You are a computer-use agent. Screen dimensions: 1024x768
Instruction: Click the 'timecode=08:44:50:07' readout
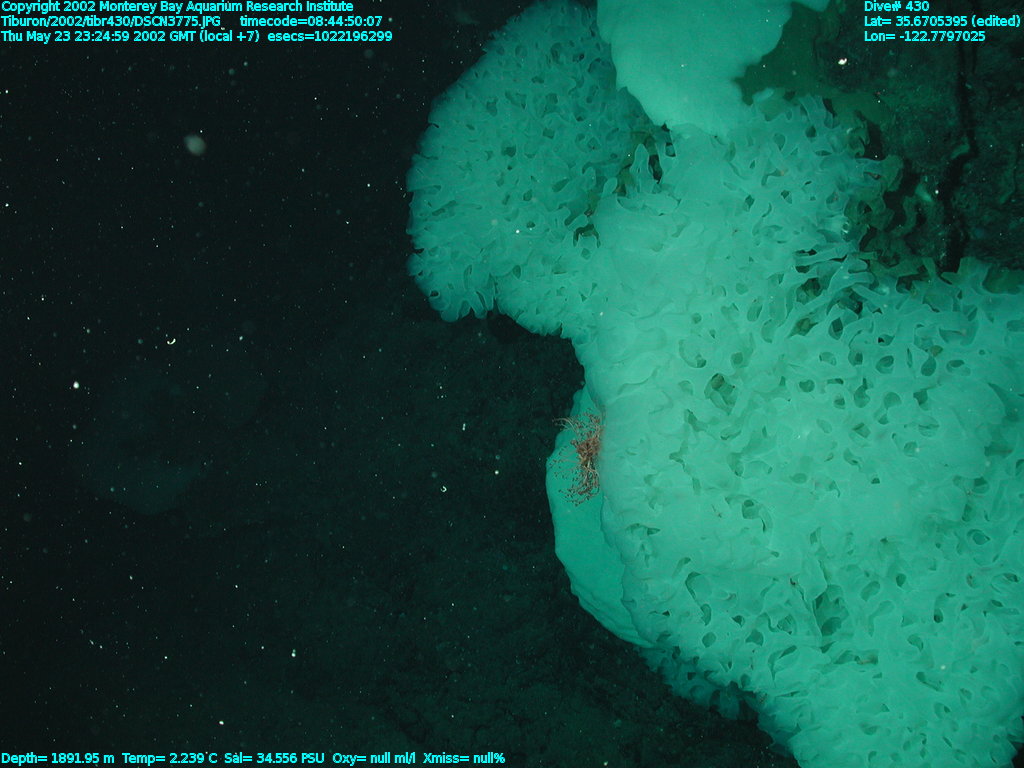311,22
